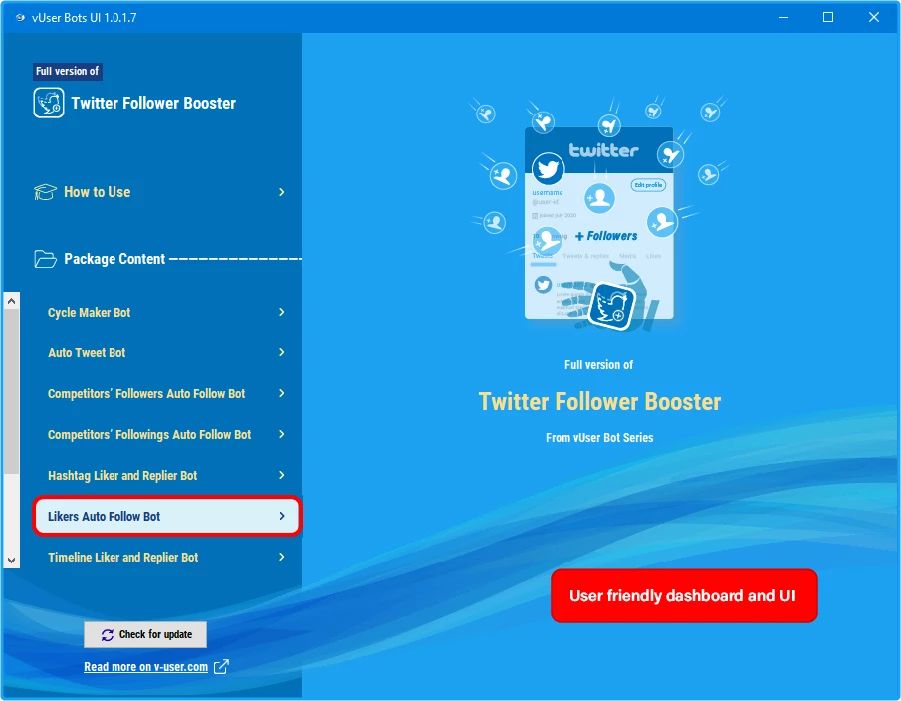Click the bot list scrollbar down arrow

11,560
